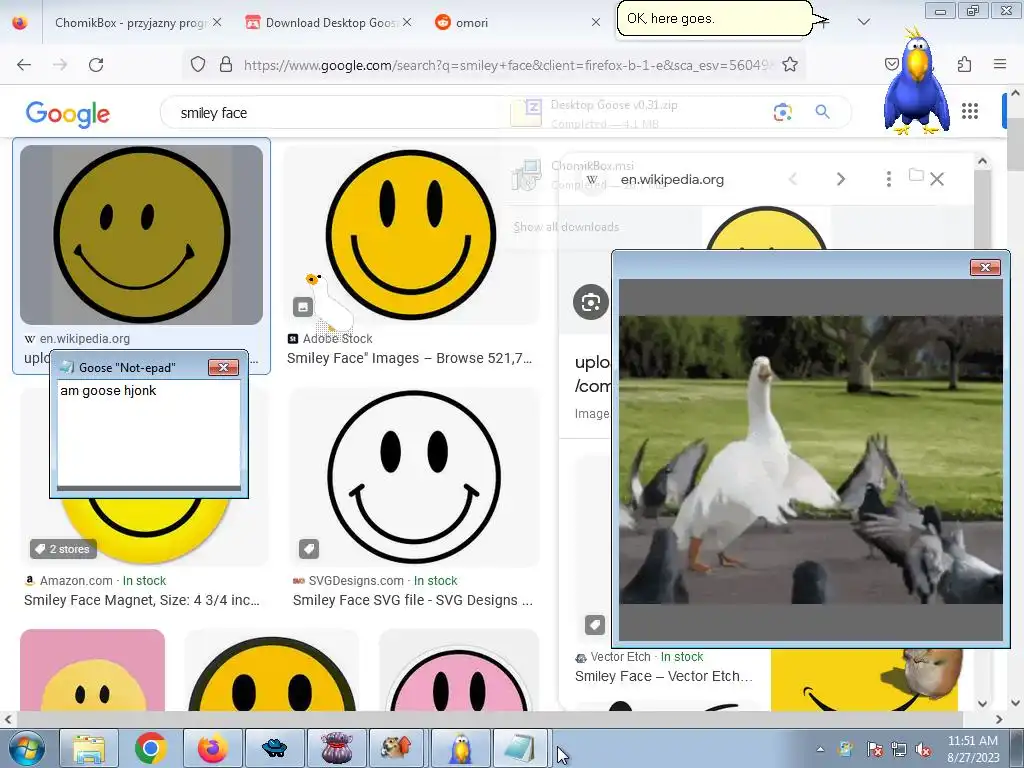
Task: Click scroll-down arrow of preview panel scrollbar
Action: pos(982,703)
